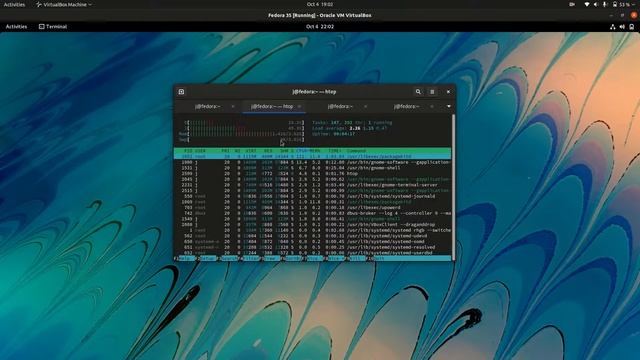Open the terminal hamburger menu
Image resolution: width=640 pixels, height=360 pixels.
point(432,92)
